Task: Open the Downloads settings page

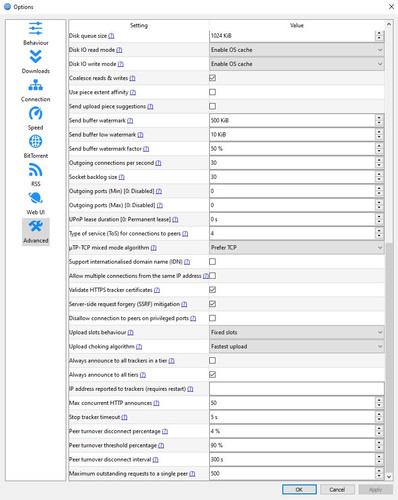Action: pos(36,62)
